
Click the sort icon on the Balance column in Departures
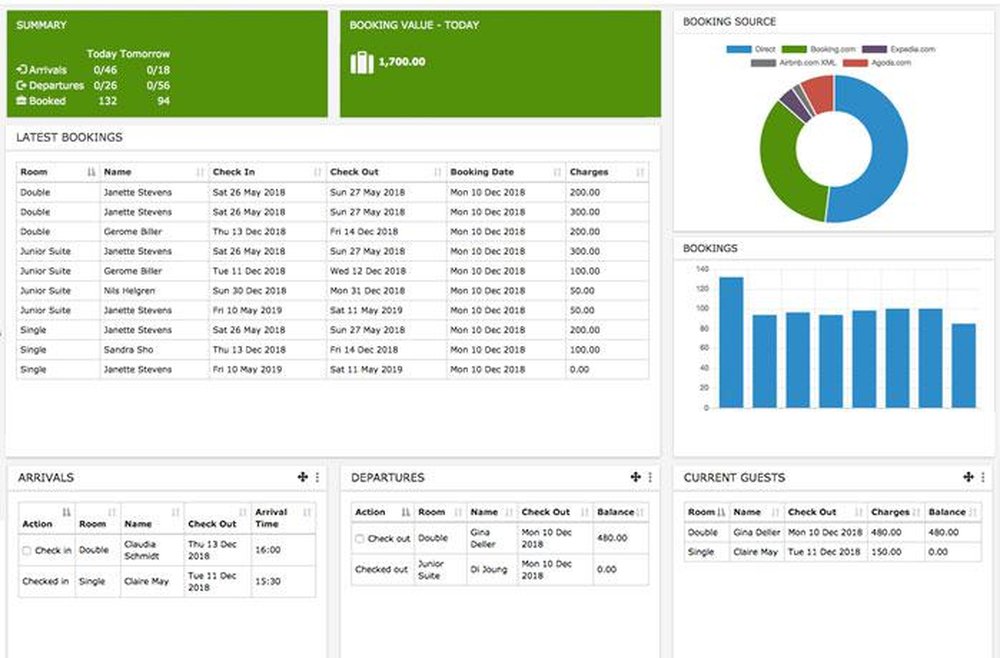point(639,511)
